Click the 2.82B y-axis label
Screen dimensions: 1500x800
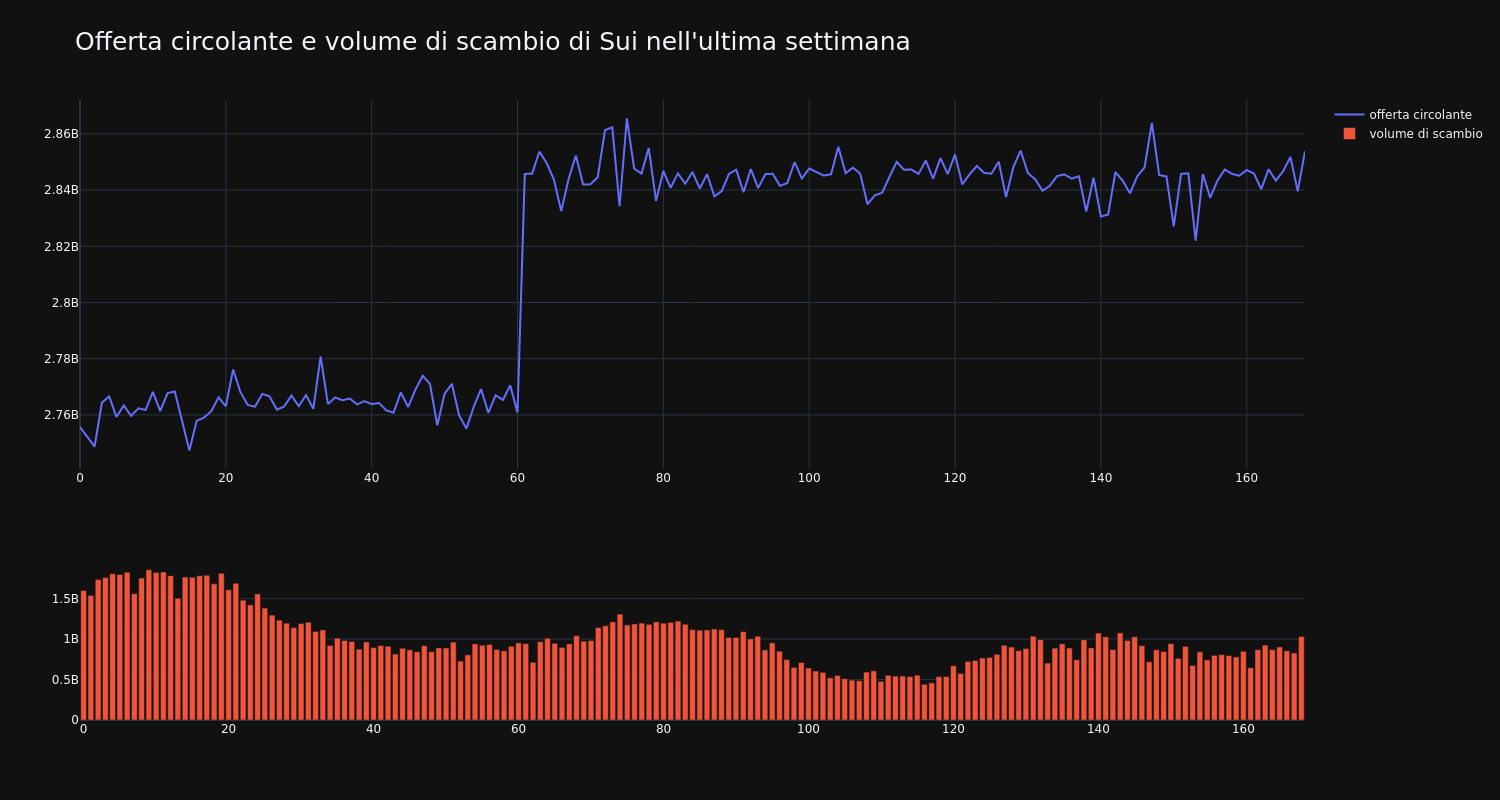click(x=62, y=246)
